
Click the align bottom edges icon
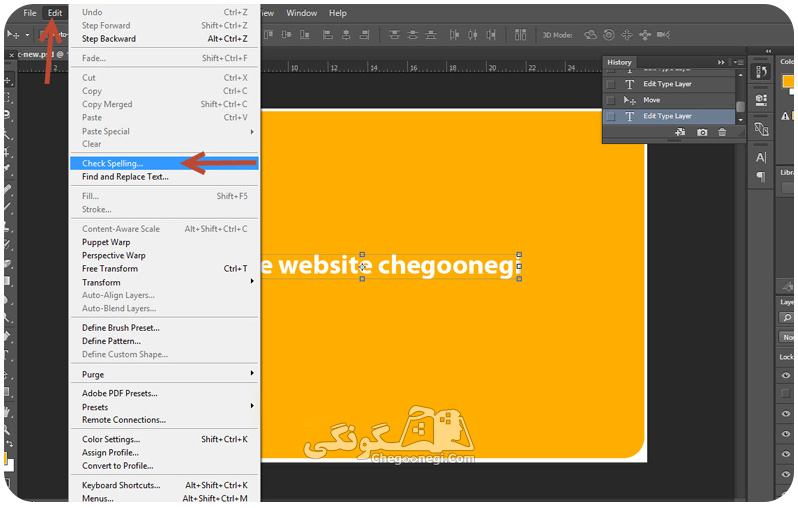click(x=304, y=35)
